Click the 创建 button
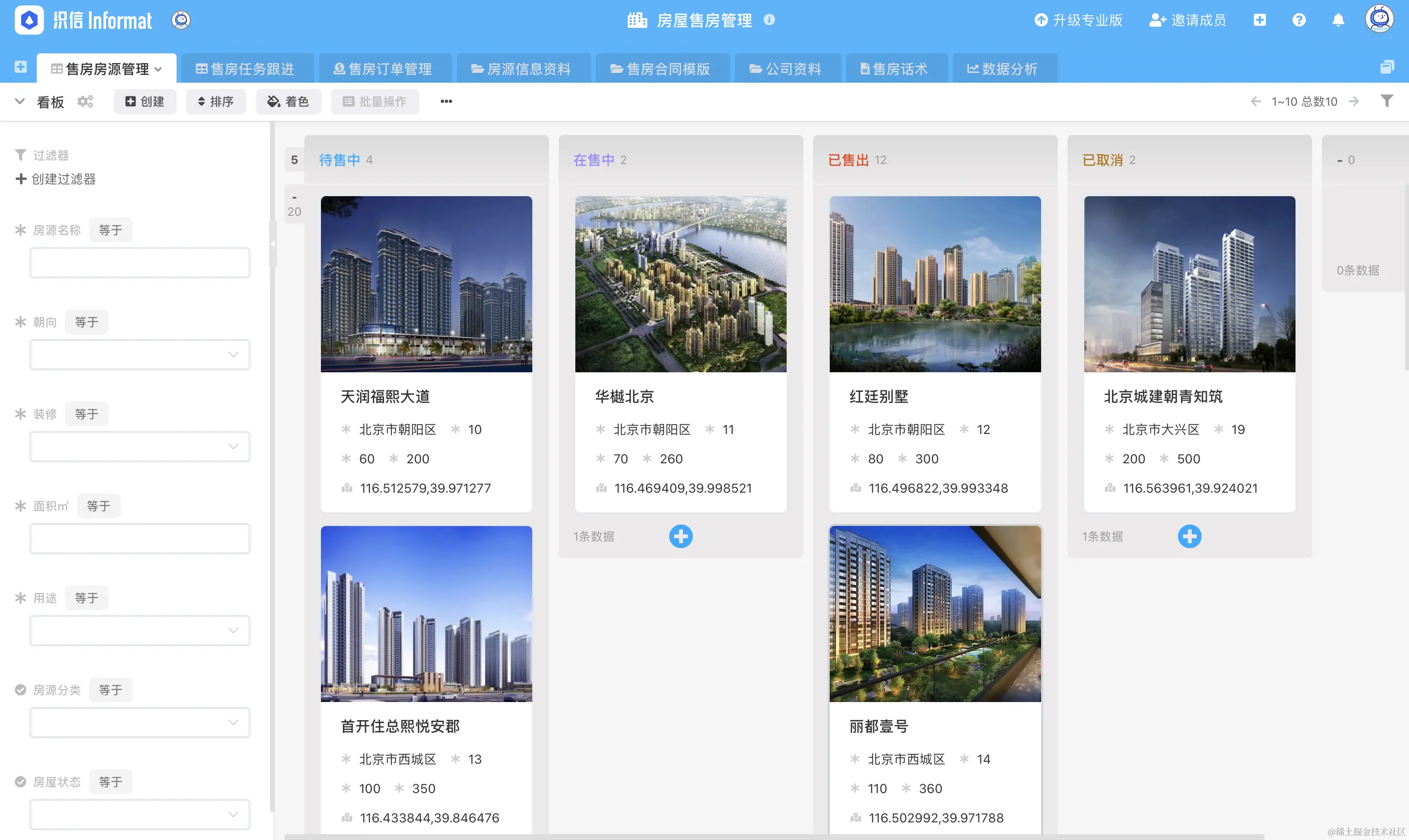Screen dimensions: 1409x840 145,101
